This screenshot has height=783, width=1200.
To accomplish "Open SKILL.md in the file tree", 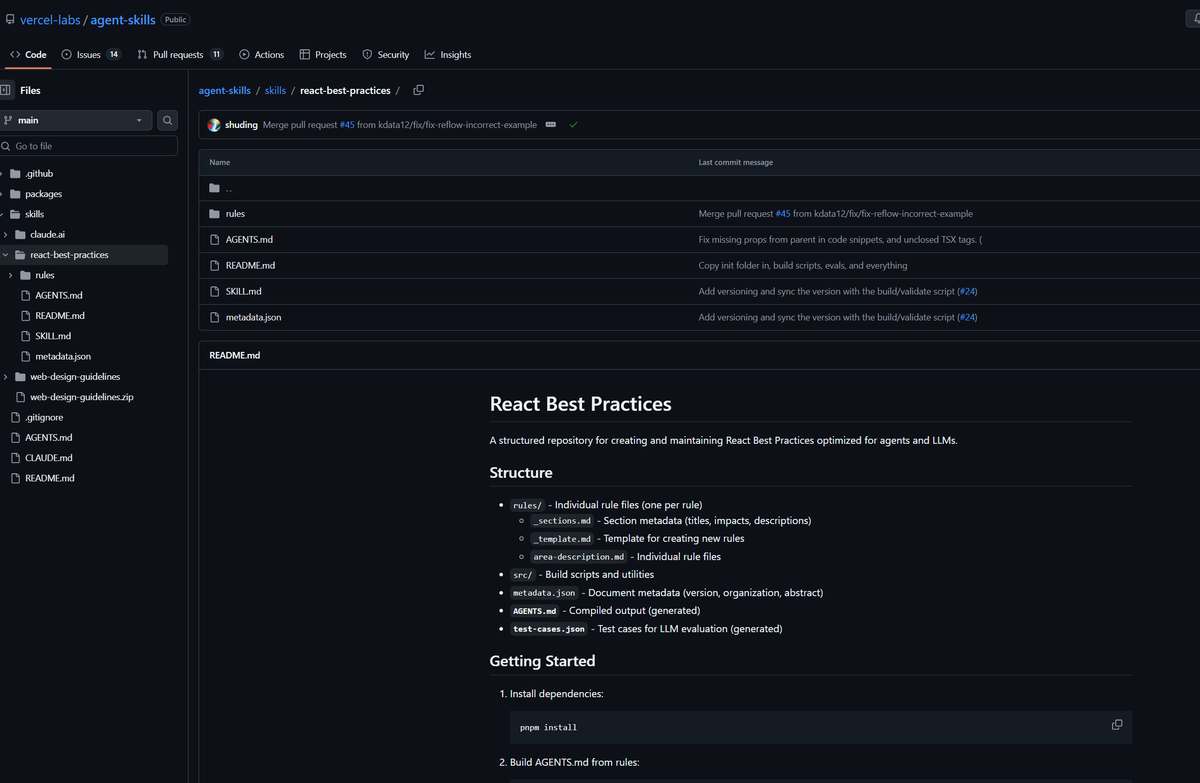I will (53, 336).
